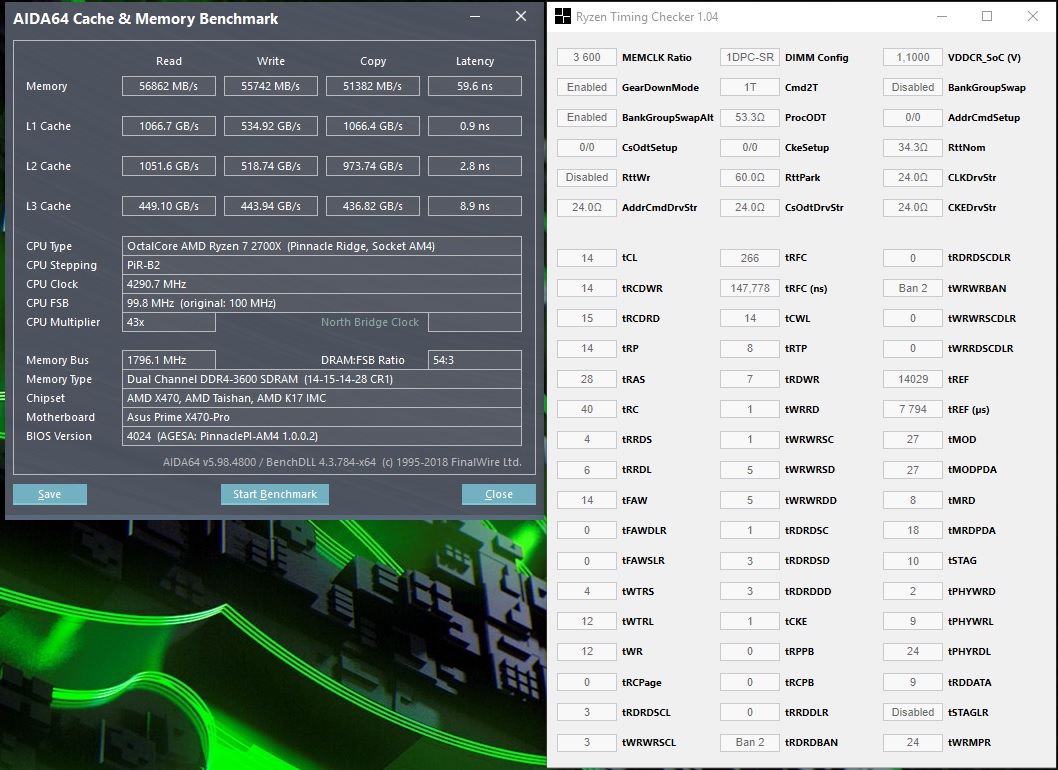1058x770 pixels.
Task: Click the RttNom 34.3Ω field
Action: click(x=912, y=147)
